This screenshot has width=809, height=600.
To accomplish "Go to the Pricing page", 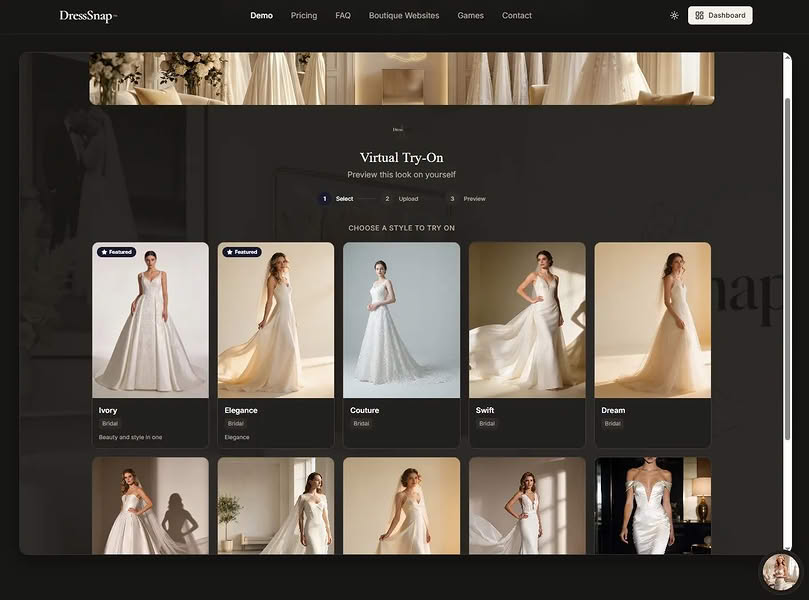I will point(304,15).
